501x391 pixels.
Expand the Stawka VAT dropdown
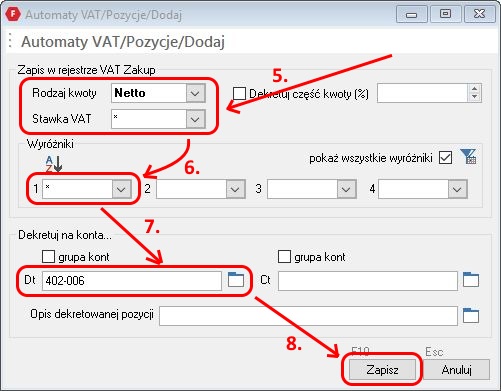click(x=195, y=119)
